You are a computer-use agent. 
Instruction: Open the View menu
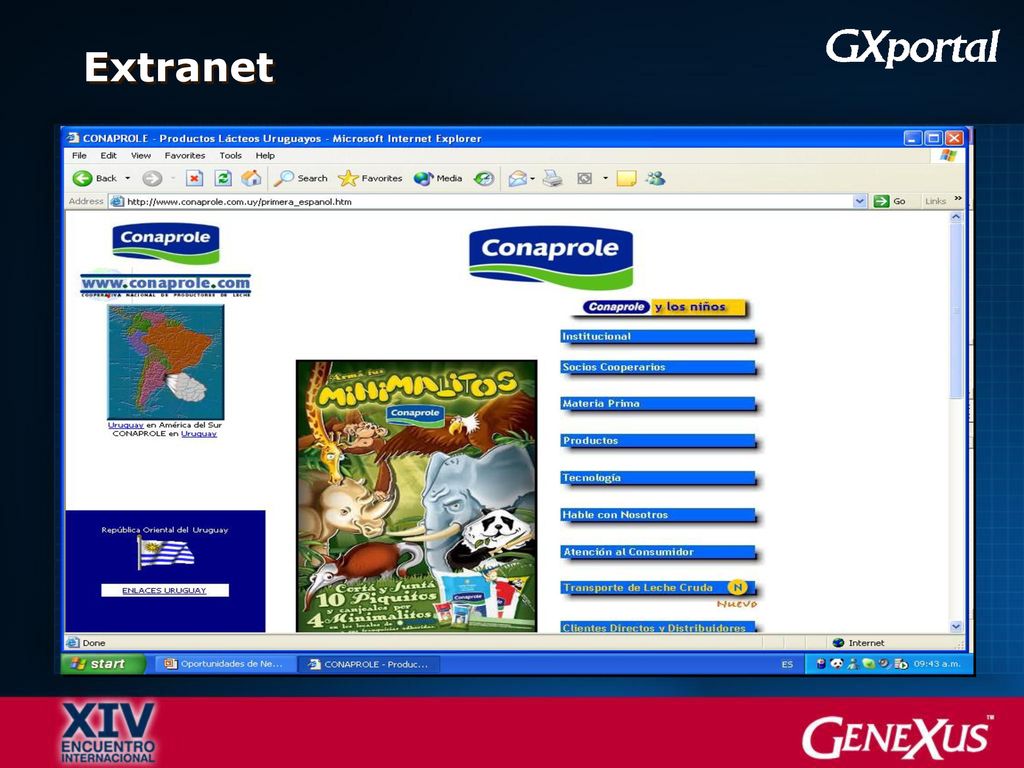coord(140,155)
